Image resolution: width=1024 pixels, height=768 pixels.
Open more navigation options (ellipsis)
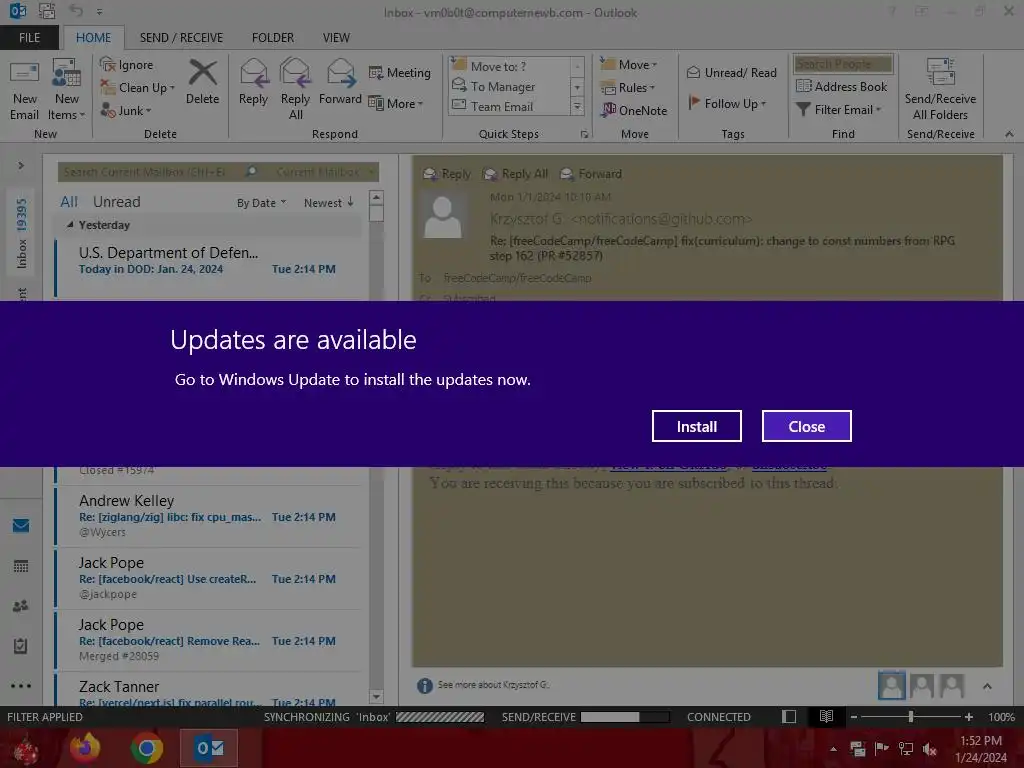(21, 686)
